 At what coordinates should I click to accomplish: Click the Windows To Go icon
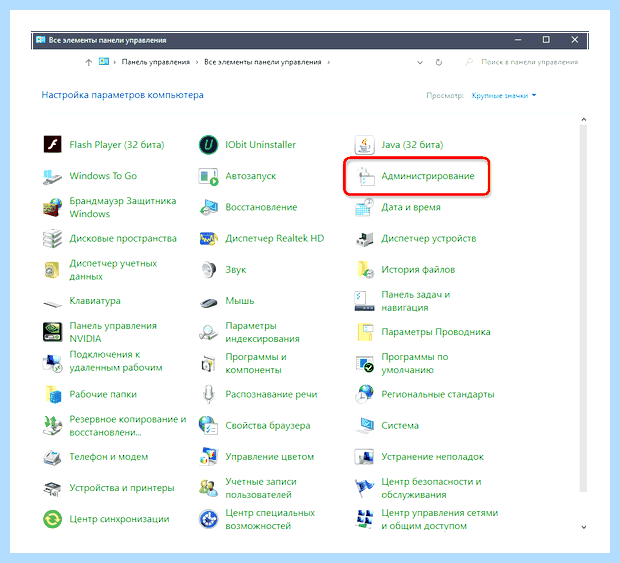pyautogui.click(x=52, y=176)
